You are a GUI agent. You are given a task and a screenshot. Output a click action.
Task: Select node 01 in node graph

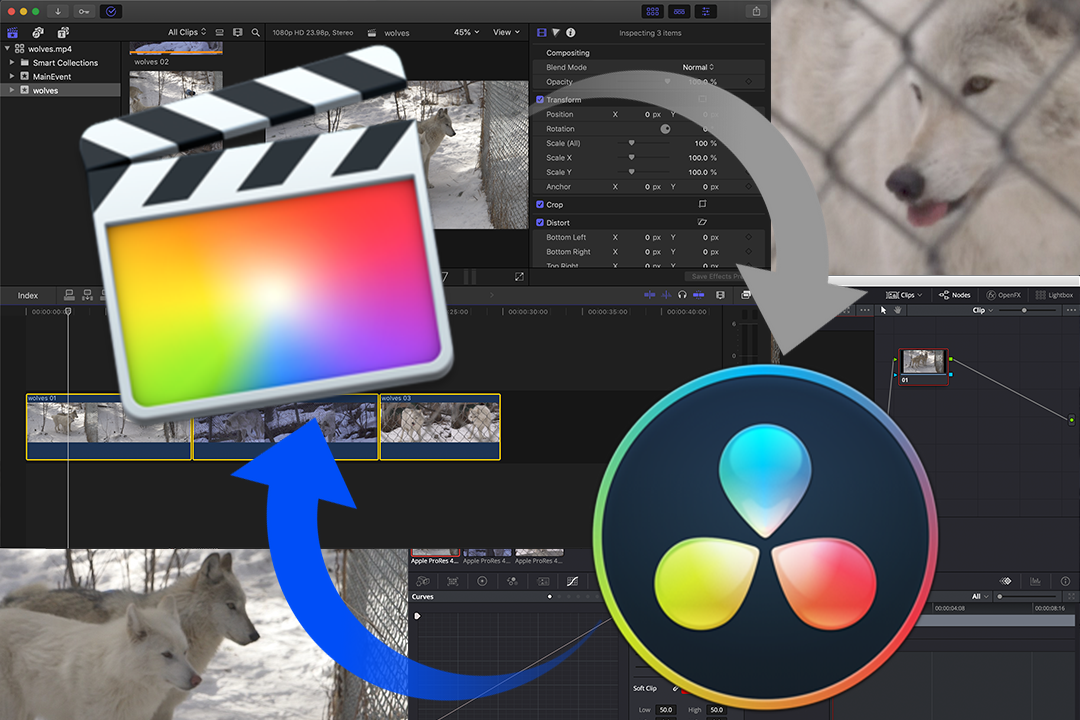pos(924,367)
